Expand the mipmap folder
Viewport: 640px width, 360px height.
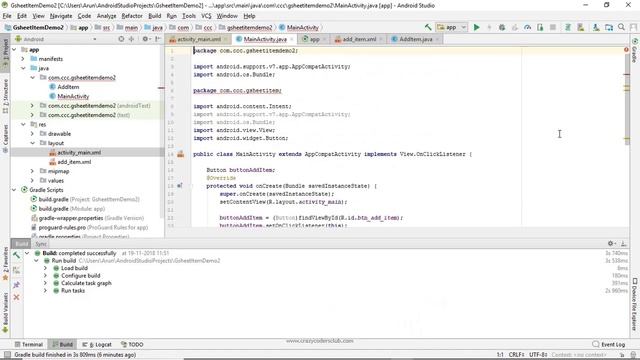pyautogui.click(x=32, y=171)
